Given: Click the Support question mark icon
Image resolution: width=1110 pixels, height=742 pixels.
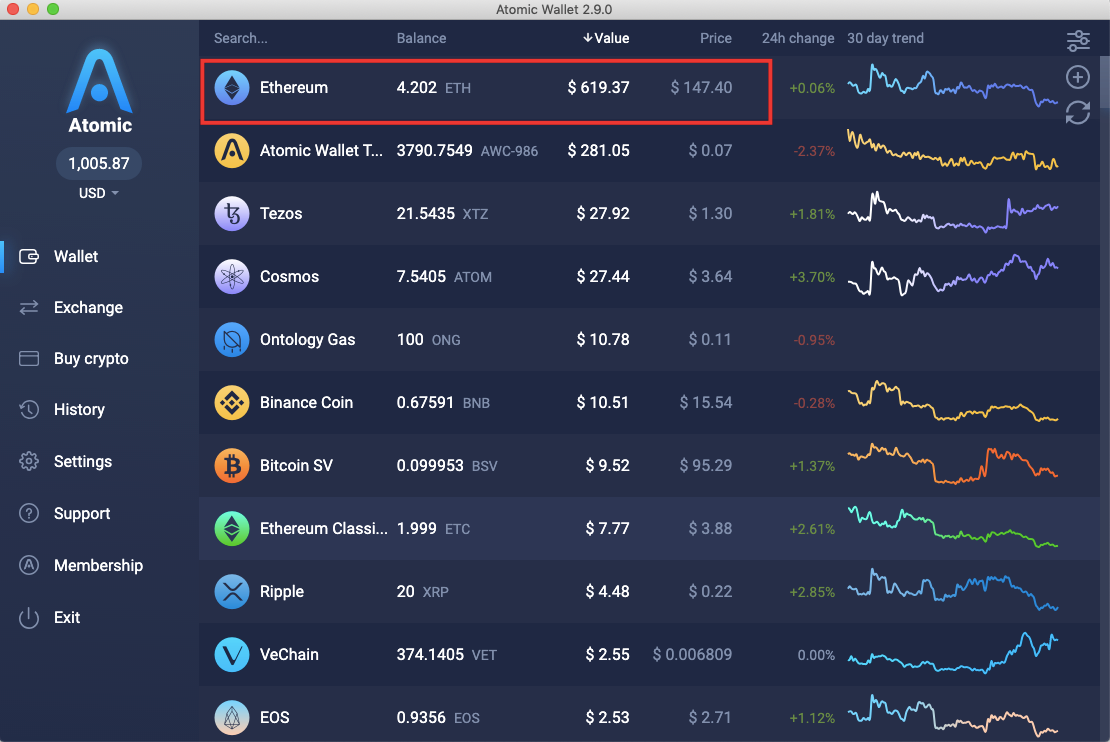Looking at the screenshot, I should (29, 513).
